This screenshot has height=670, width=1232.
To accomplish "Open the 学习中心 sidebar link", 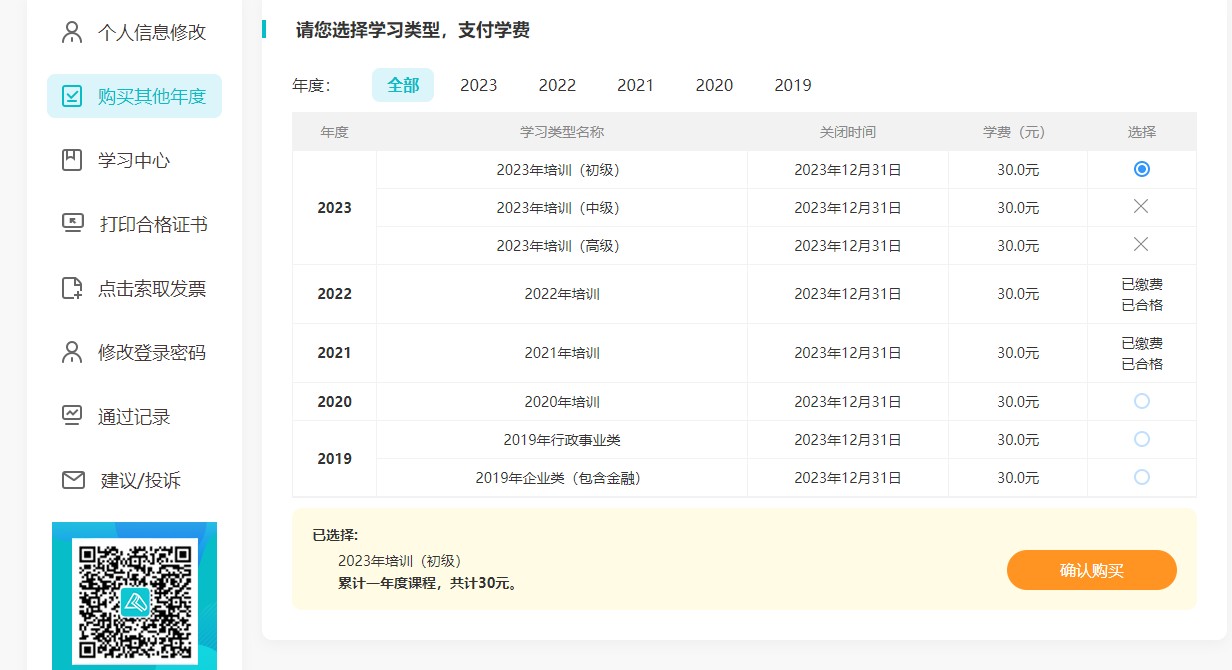I will tap(132, 160).
